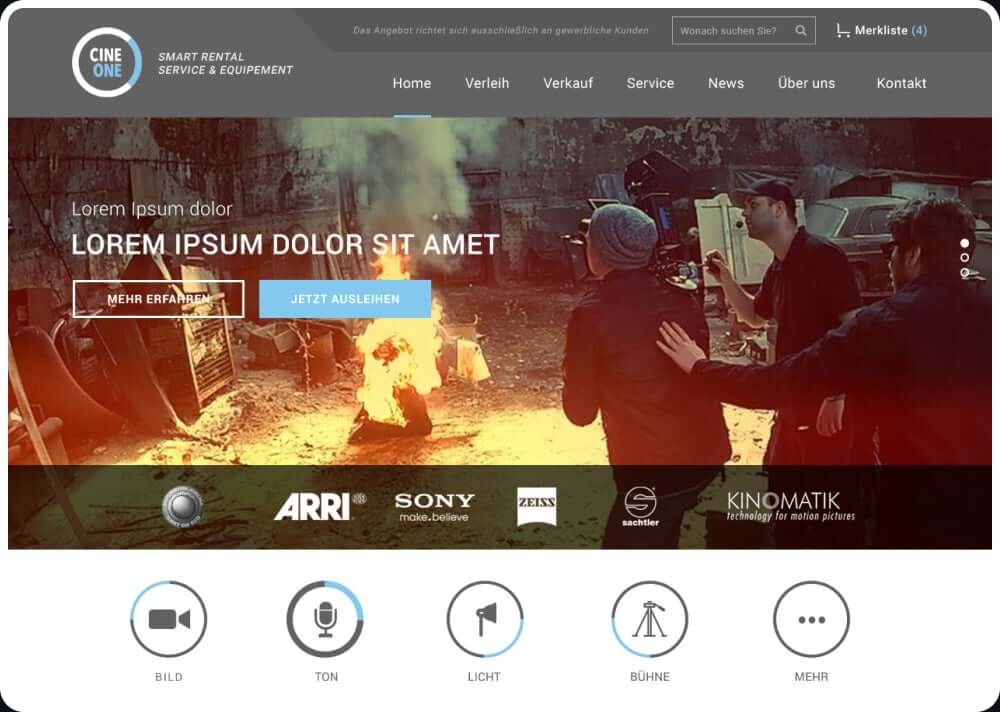The image size is (1000, 712).
Task: Switch to the second slider dot
Action: click(x=965, y=258)
